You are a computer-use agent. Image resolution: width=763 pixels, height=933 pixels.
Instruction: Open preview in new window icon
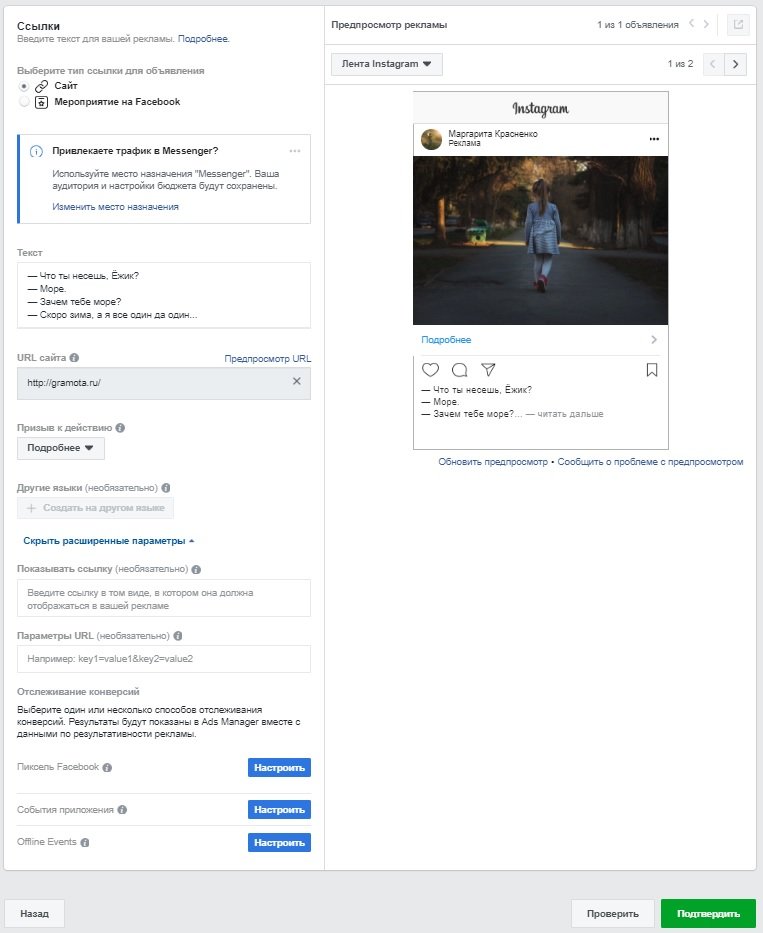click(x=738, y=25)
